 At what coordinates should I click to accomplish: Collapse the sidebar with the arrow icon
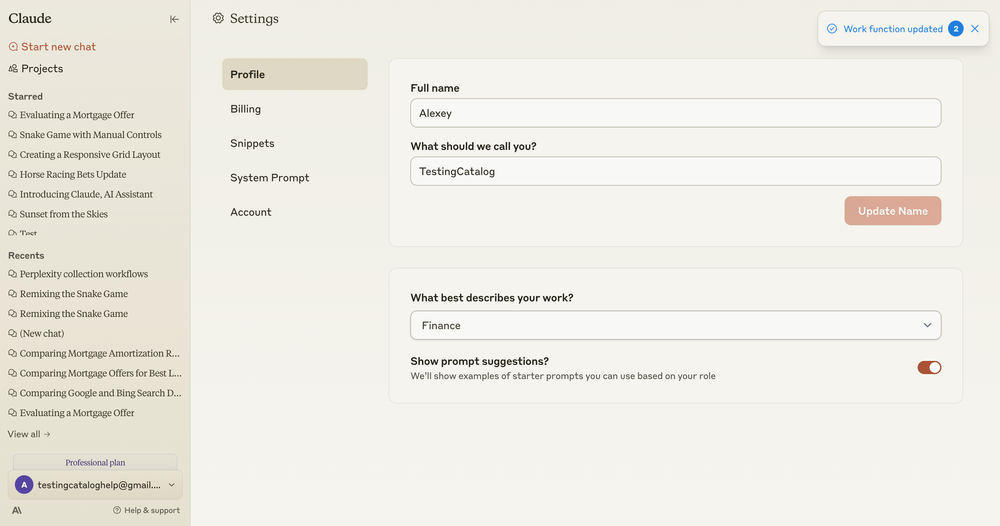(174, 19)
